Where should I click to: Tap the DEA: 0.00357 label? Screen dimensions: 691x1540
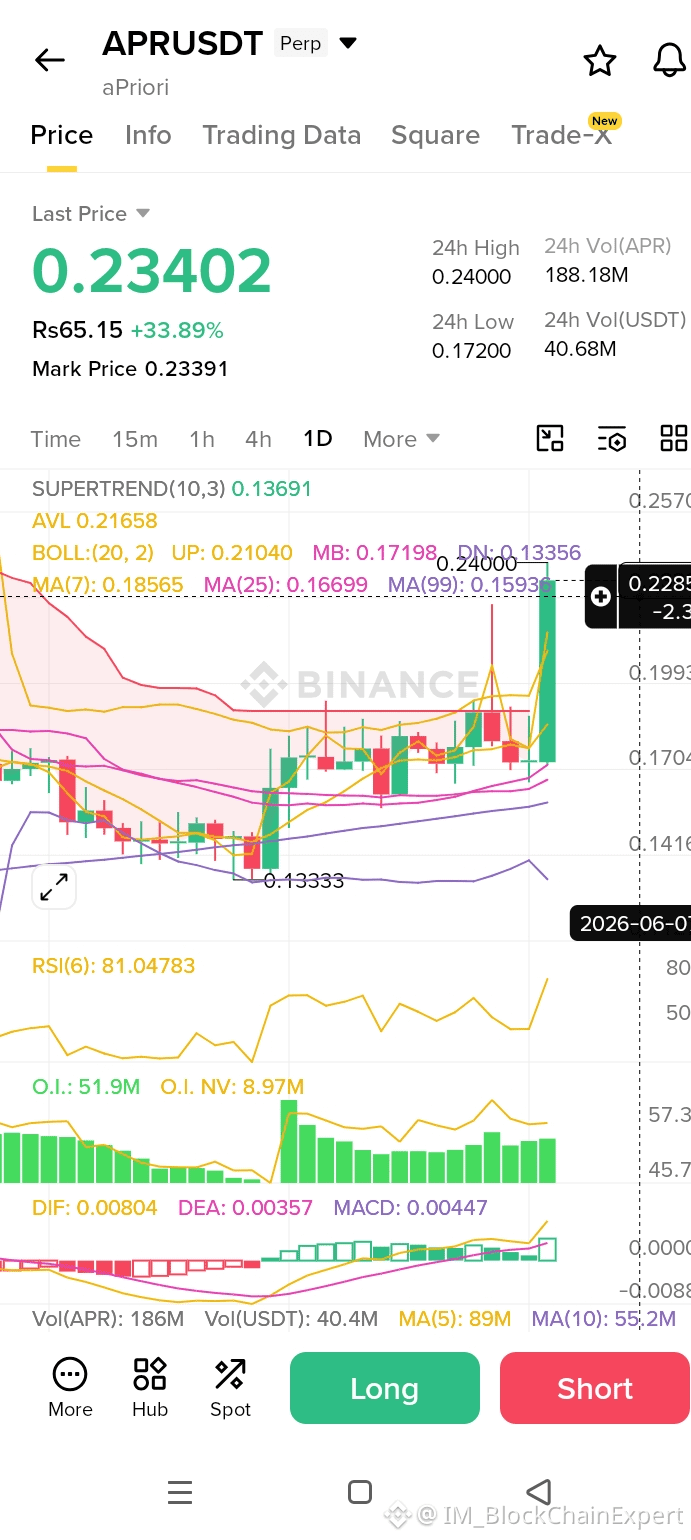[x=245, y=1208]
